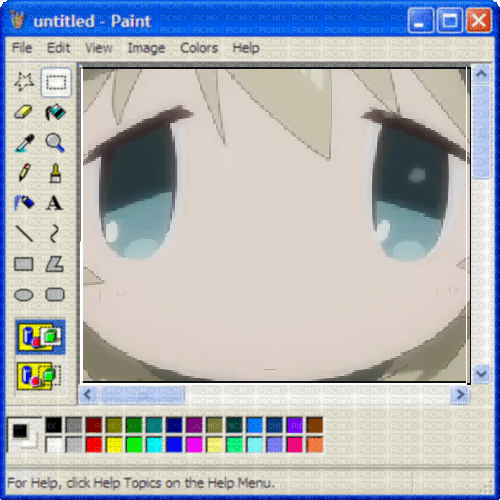Screen dimensions: 500x500
Task: Activate the Magnifier tool
Action: [x=56, y=143]
